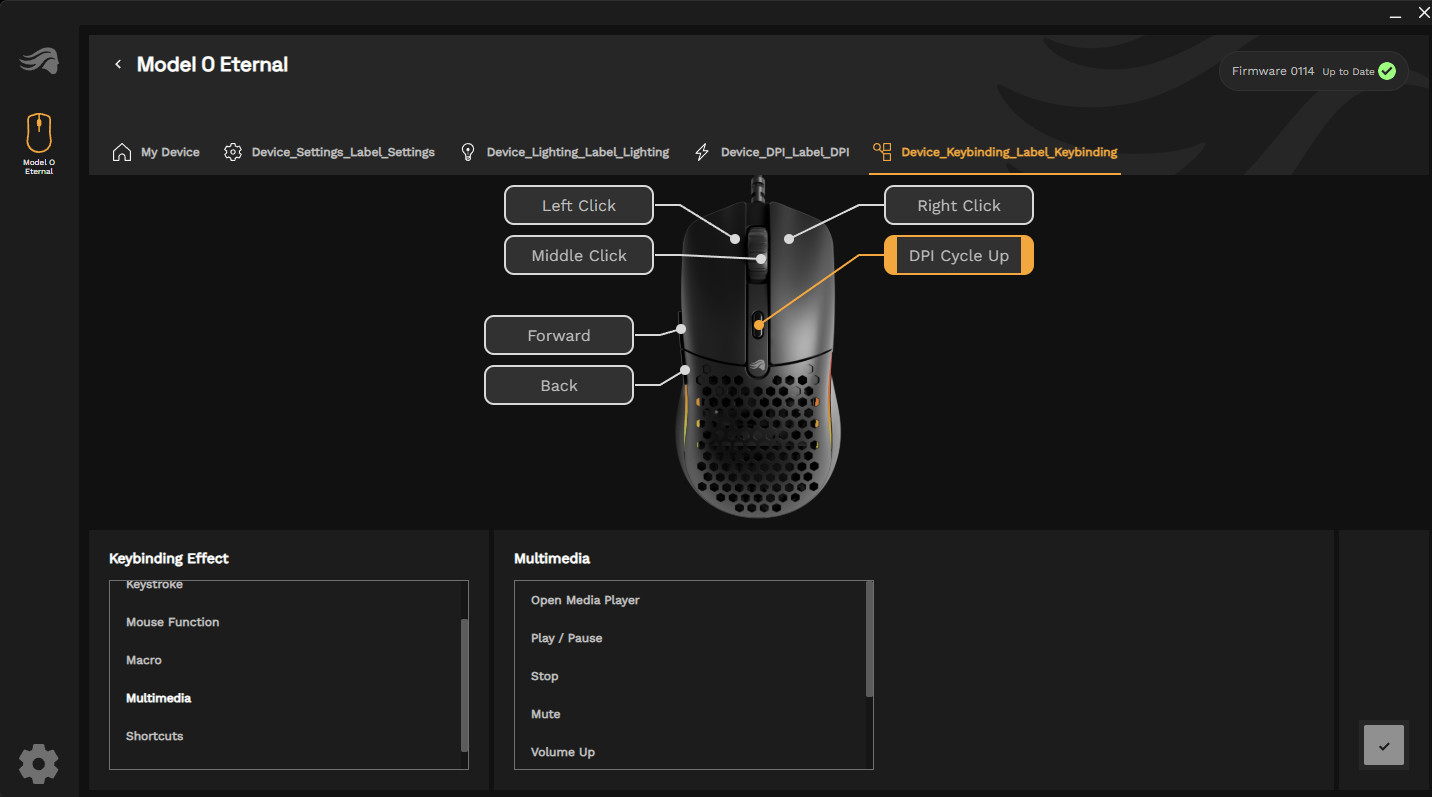Open the My Device home tab
The image size is (1432, 797).
(x=156, y=152)
